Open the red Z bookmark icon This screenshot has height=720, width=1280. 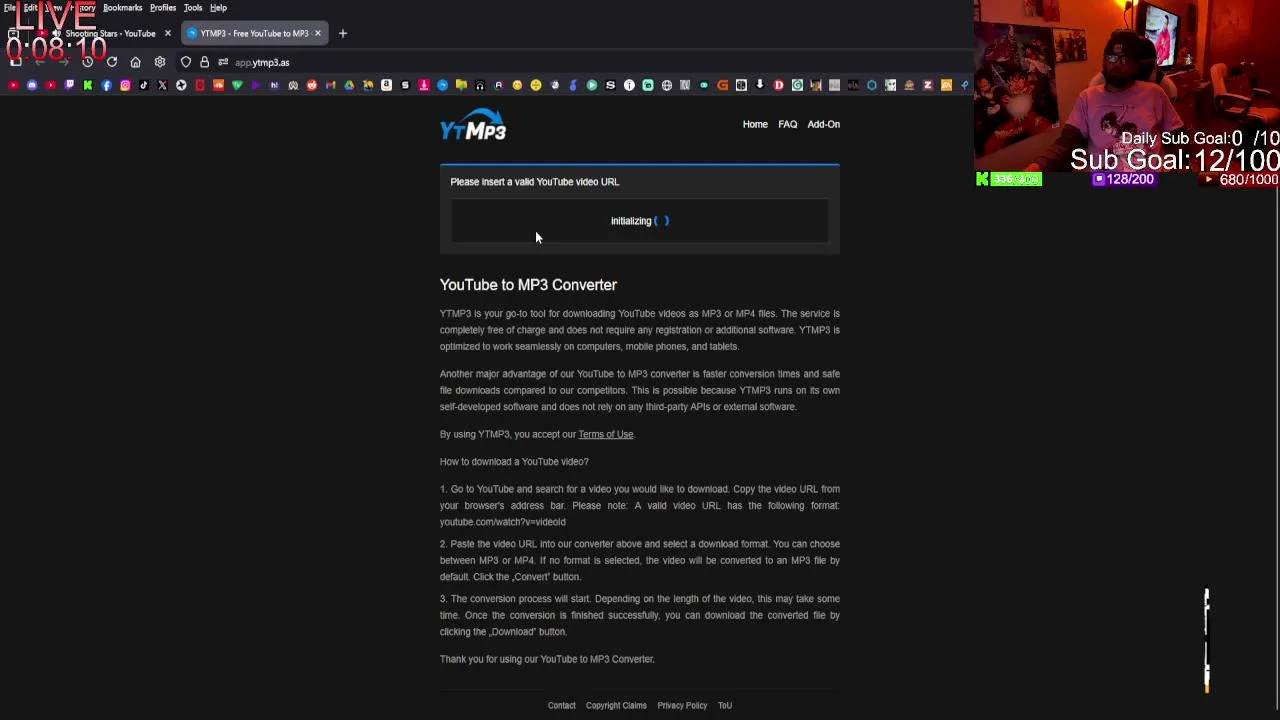pos(927,85)
